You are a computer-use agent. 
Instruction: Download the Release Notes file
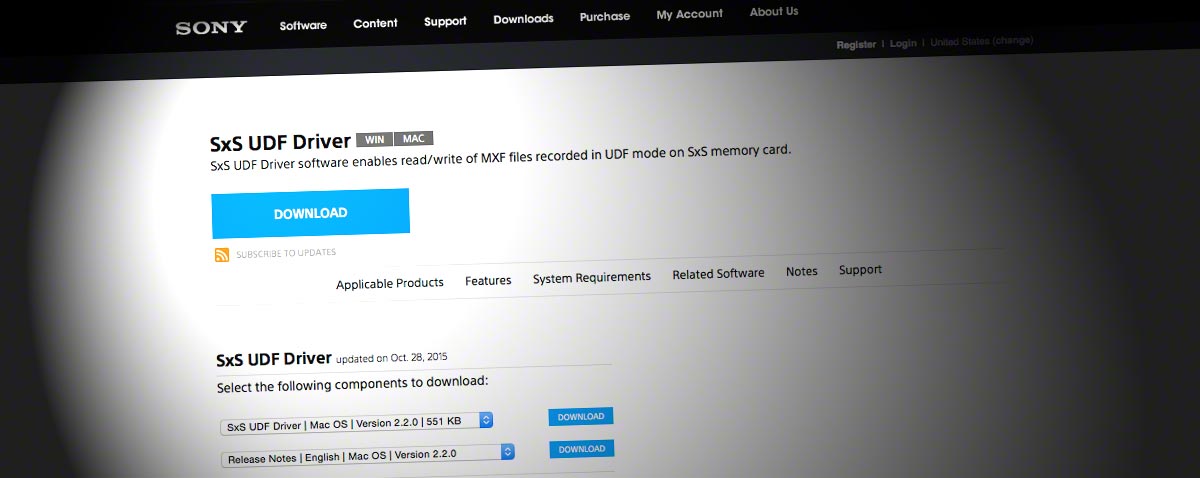tap(581, 449)
